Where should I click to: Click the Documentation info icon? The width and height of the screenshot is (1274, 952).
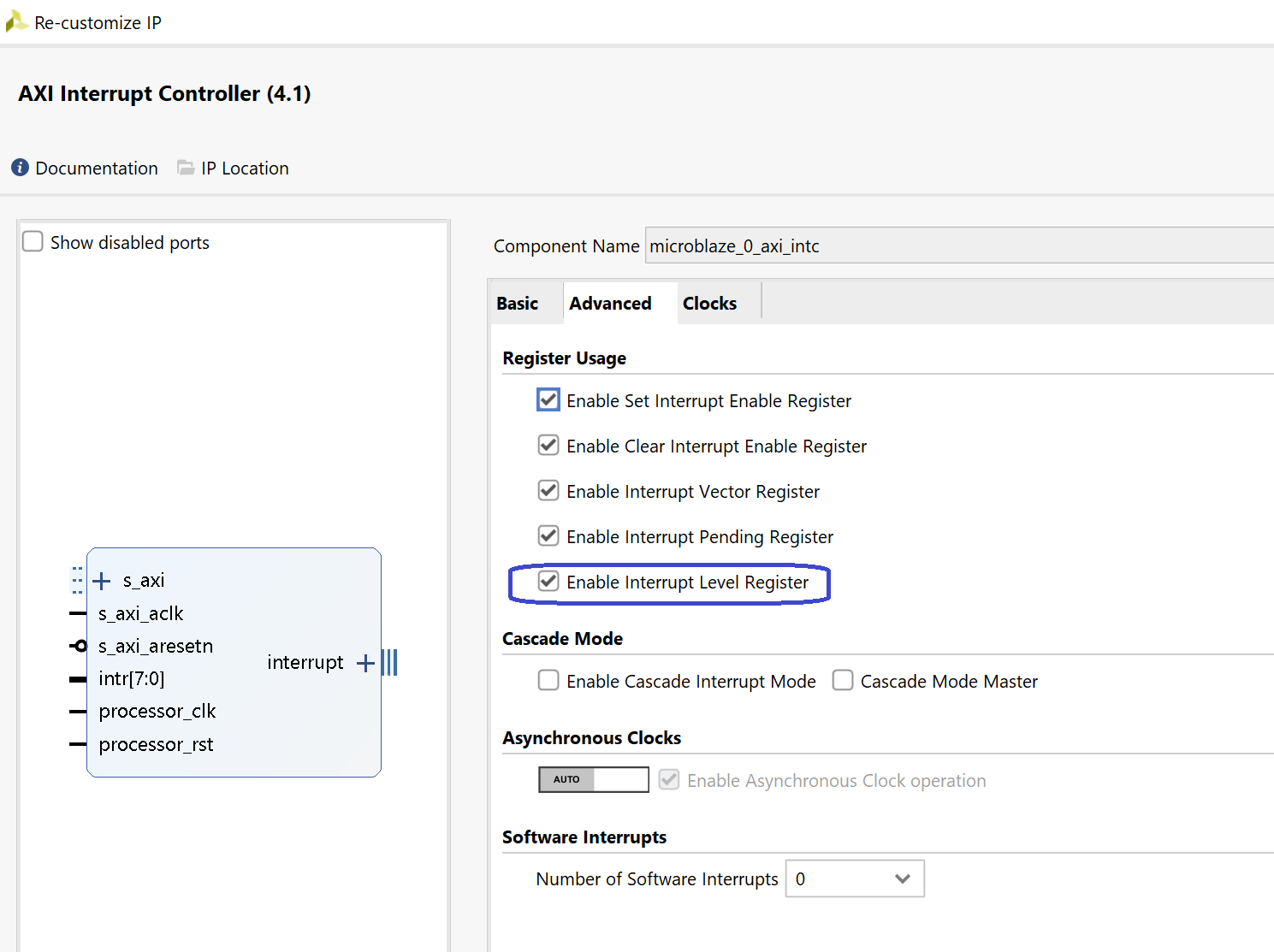point(21,168)
